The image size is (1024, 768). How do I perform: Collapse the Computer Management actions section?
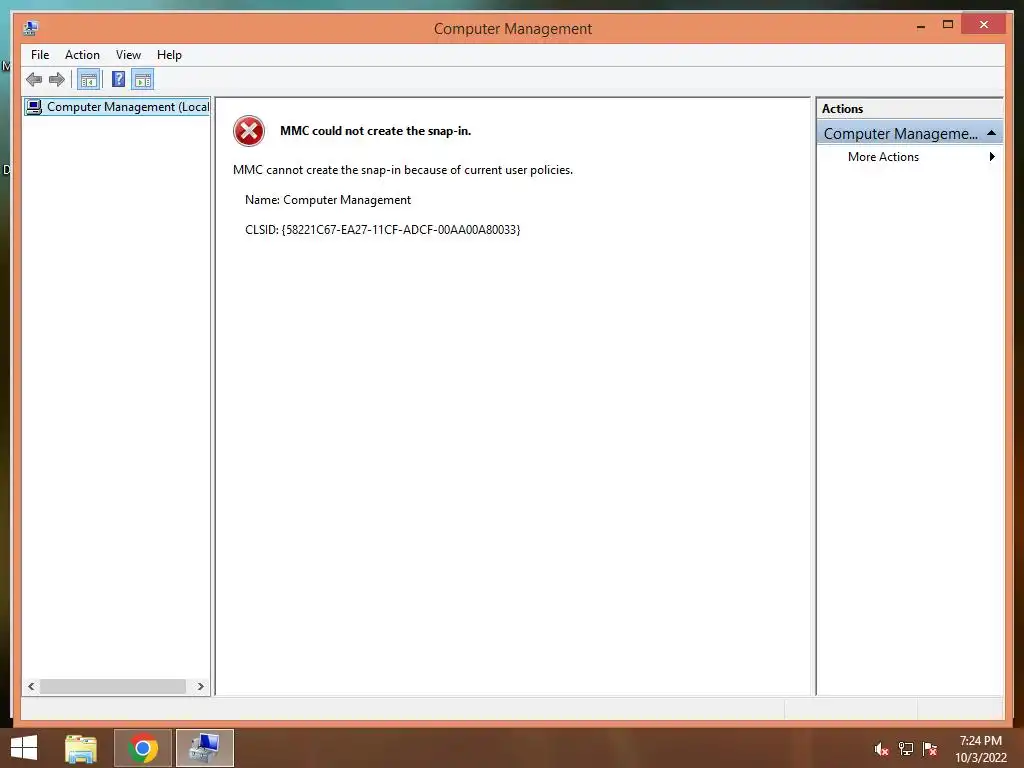[991, 133]
